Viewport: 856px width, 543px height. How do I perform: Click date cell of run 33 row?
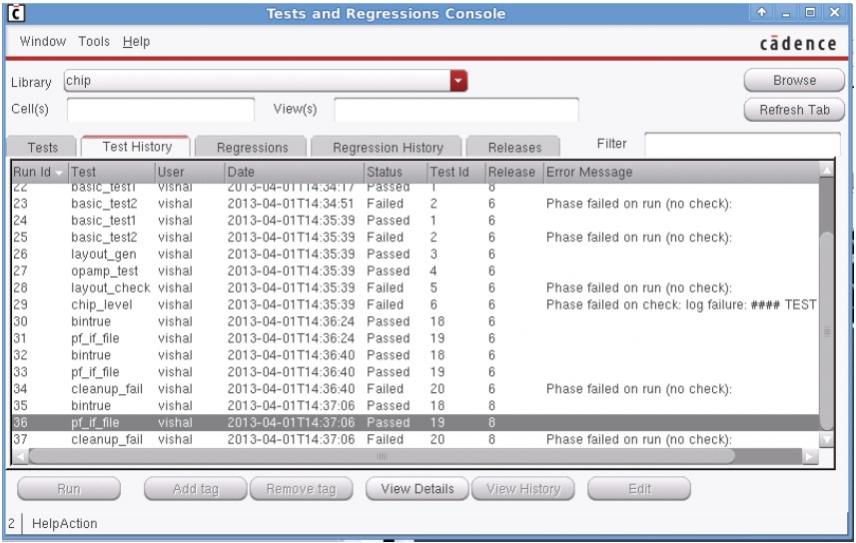pyautogui.click(x=291, y=372)
